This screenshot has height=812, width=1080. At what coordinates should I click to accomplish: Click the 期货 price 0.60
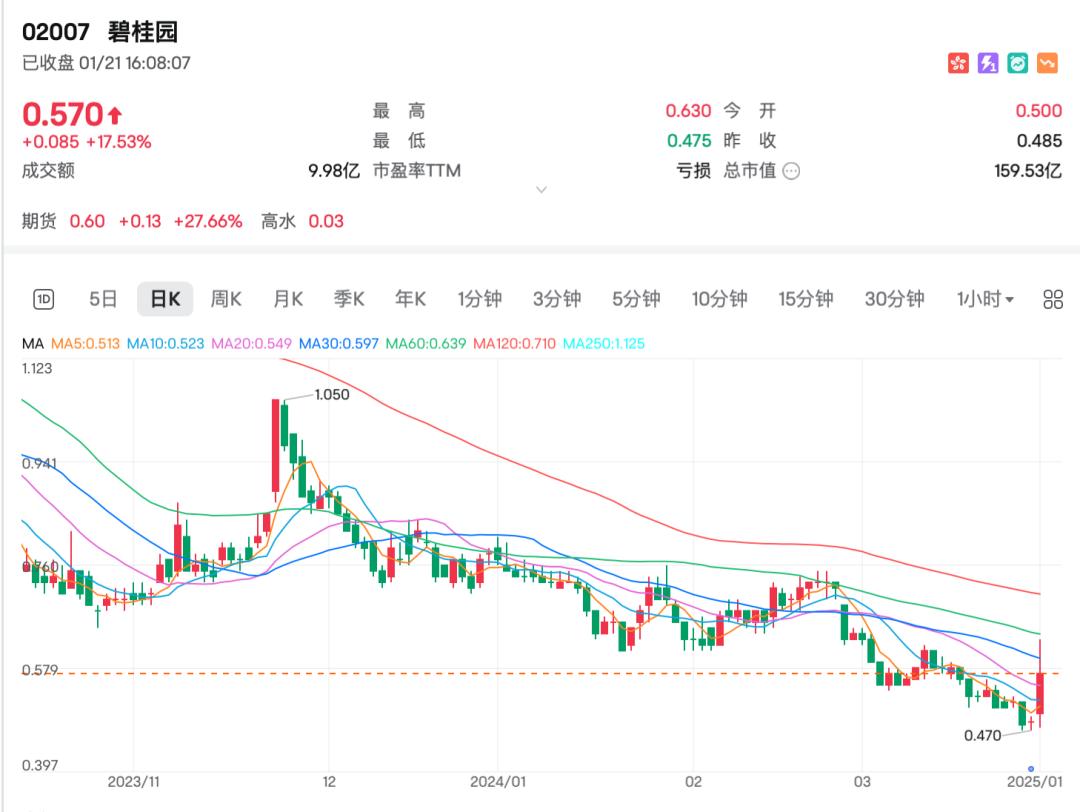pyautogui.click(x=87, y=221)
